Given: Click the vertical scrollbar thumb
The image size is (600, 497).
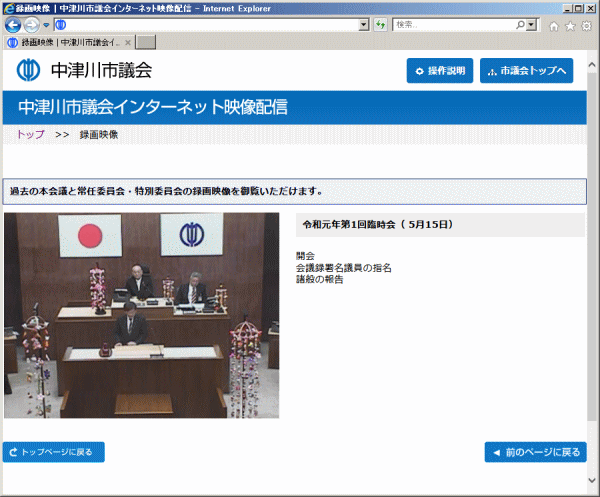Looking at the screenshot, I should (x=592, y=245).
